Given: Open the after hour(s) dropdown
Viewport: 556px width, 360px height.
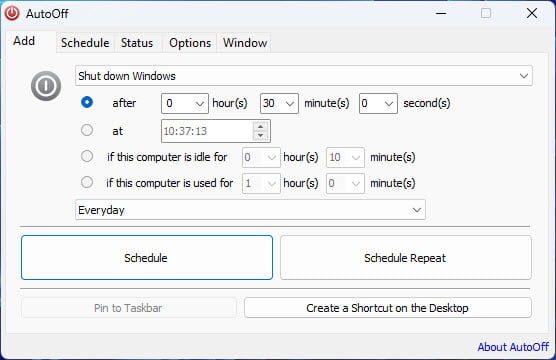Looking at the screenshot, I should pos(185,103).
